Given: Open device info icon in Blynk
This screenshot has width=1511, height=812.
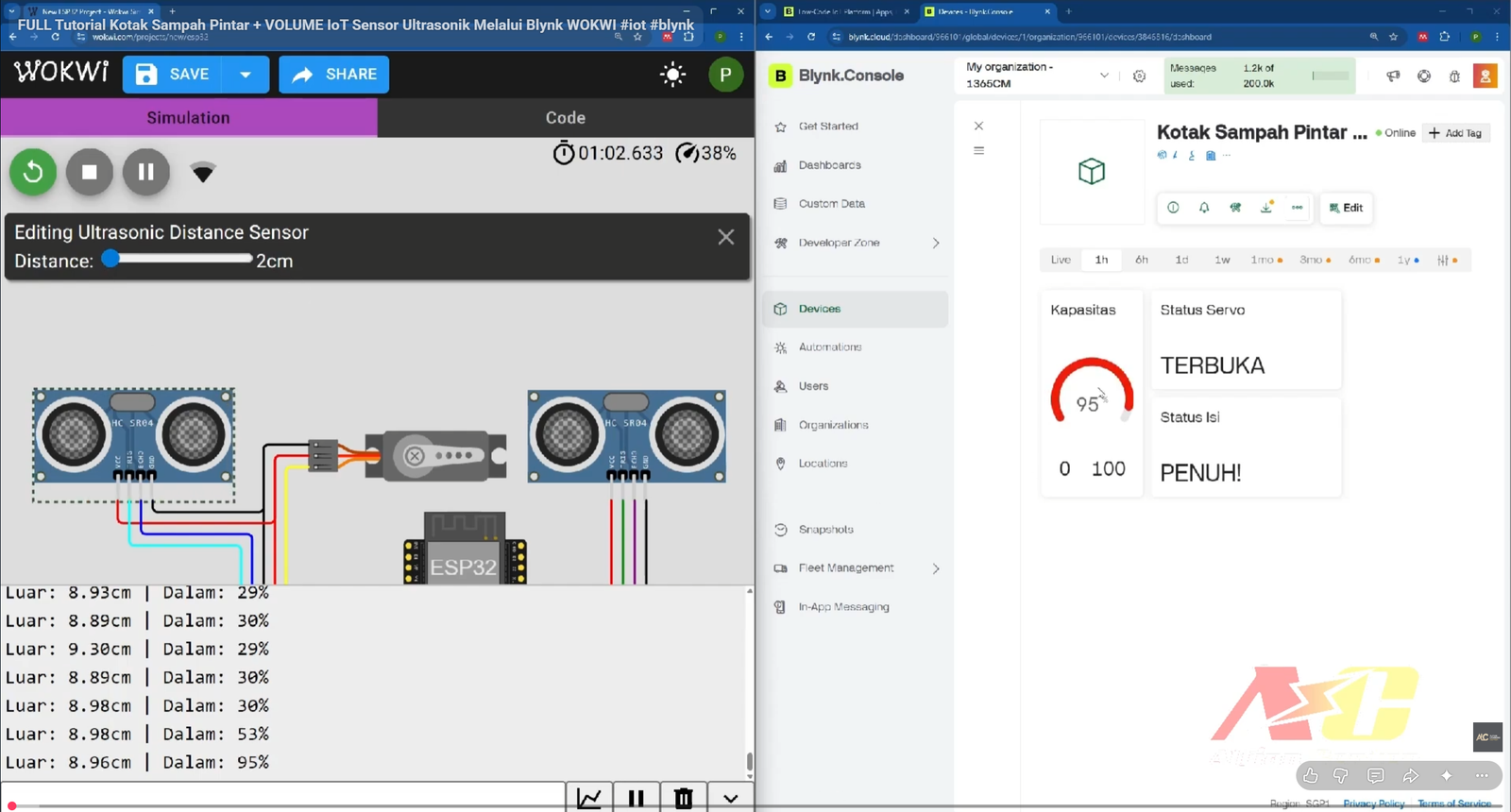Looking at the screenshot, I should pyautogui.click(x=1173, y=208).
